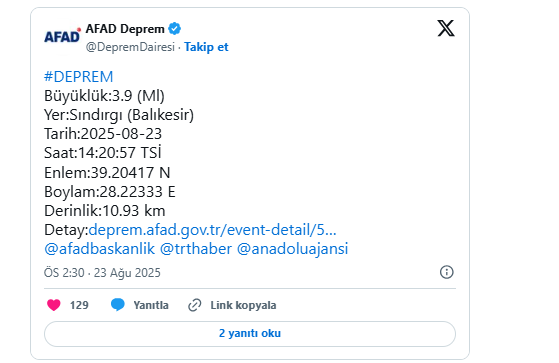Click the @DepremDairesi handle

click(130, 47)
